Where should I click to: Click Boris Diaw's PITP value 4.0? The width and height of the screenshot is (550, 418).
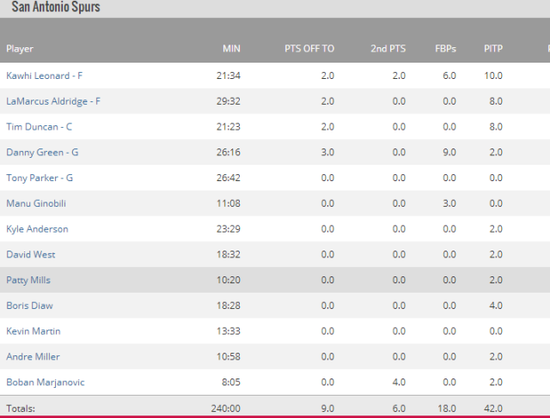pos(496,306)
